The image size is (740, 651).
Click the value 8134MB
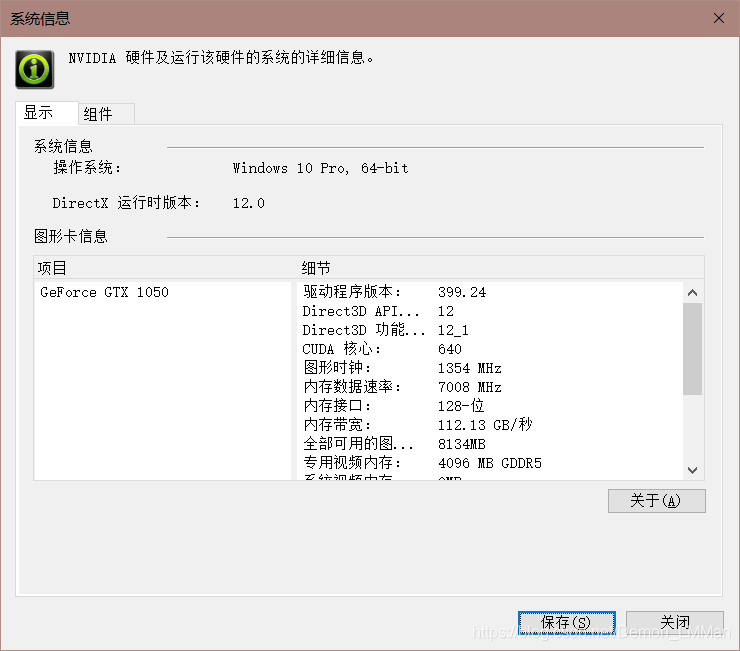point(462,444)
